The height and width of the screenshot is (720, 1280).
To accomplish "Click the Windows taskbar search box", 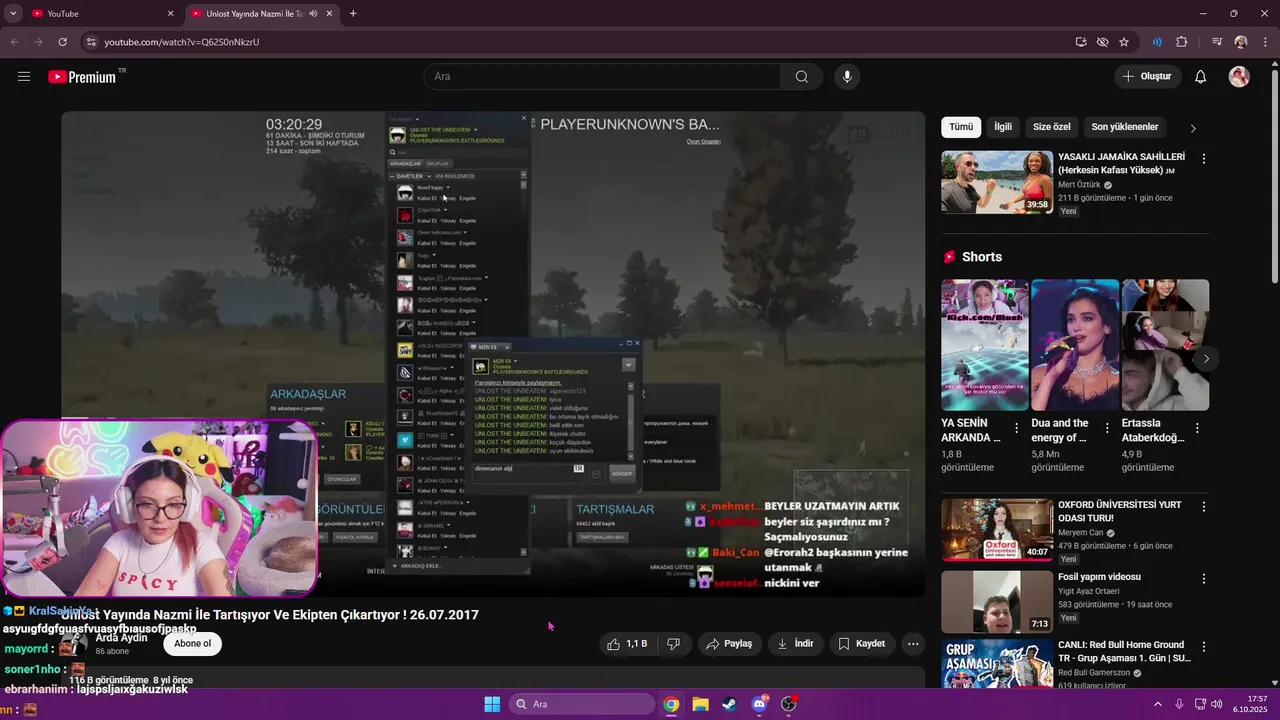I will (582, 704).
